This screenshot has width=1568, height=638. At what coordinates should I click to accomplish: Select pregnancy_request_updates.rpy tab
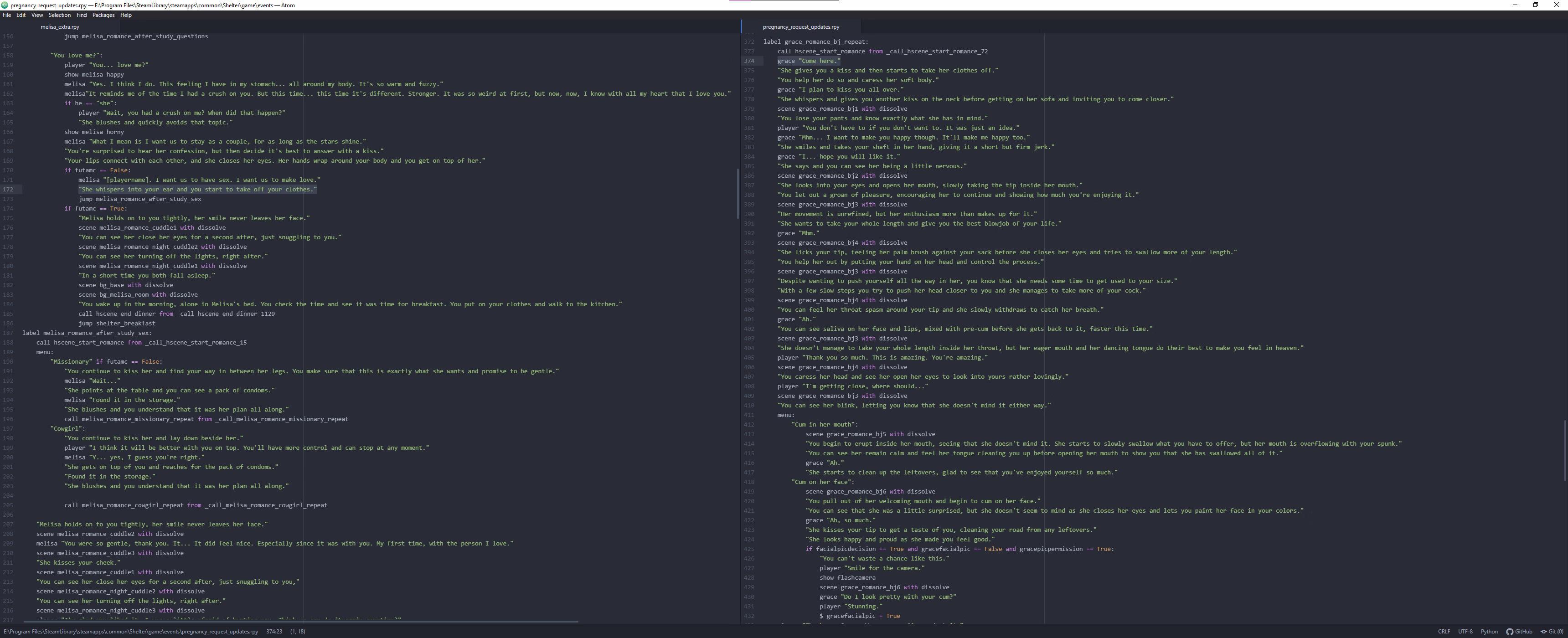800,27
